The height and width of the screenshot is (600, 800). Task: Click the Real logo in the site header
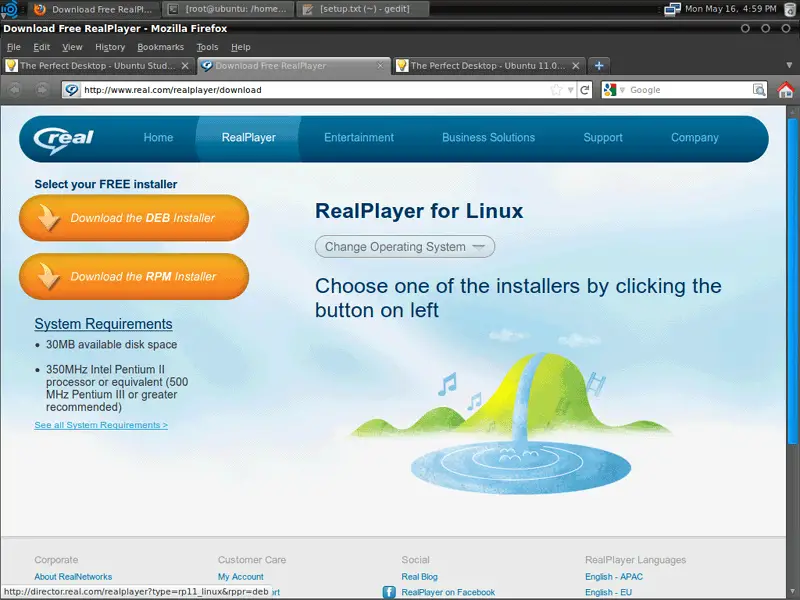[64, 139]
